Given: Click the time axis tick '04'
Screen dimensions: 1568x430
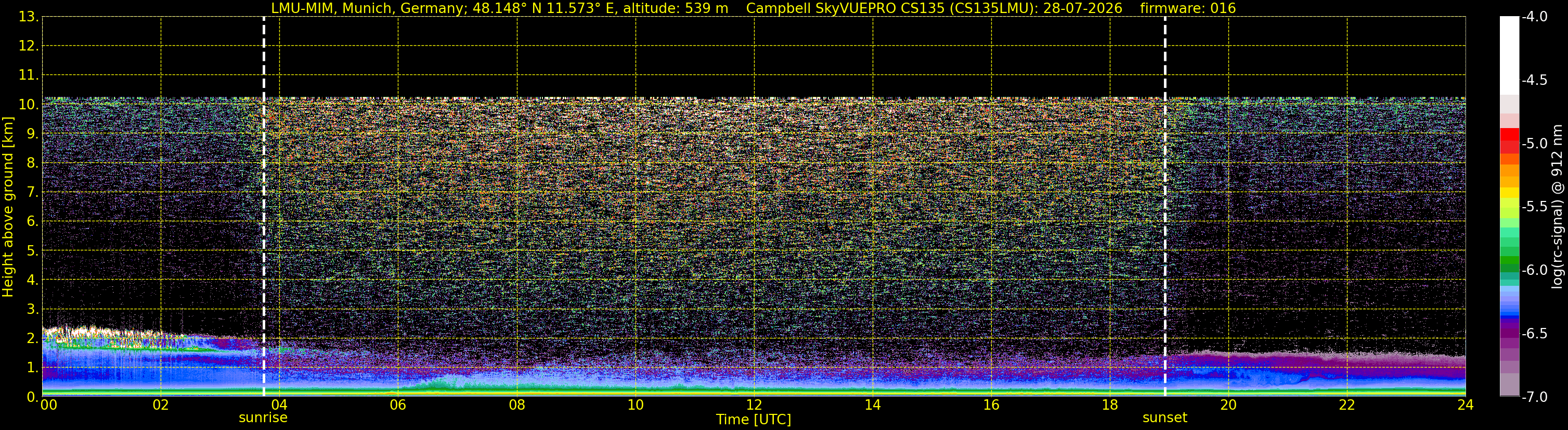Looking at the screenshot, I should coord(279,405).
